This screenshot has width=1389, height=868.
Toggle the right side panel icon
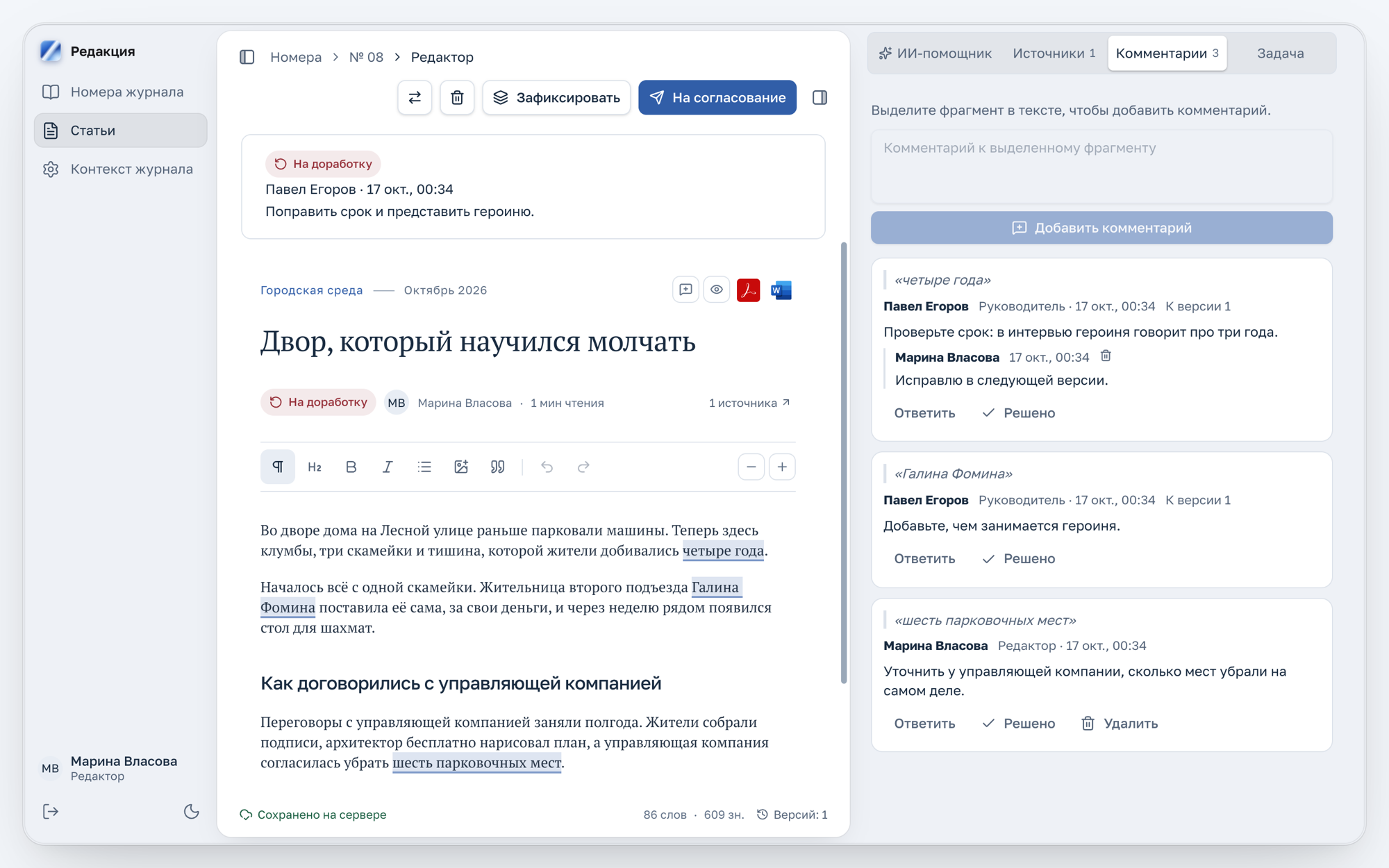click(x=820, y=98)
